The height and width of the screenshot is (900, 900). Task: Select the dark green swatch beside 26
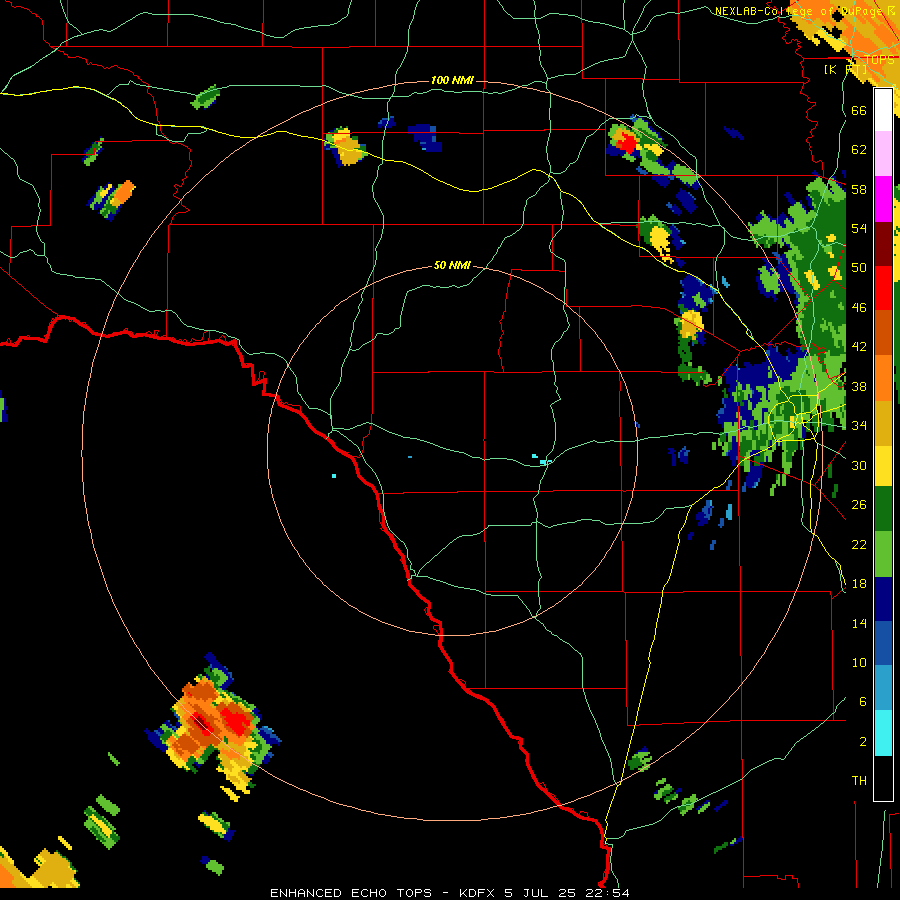(x=883, y=509)
